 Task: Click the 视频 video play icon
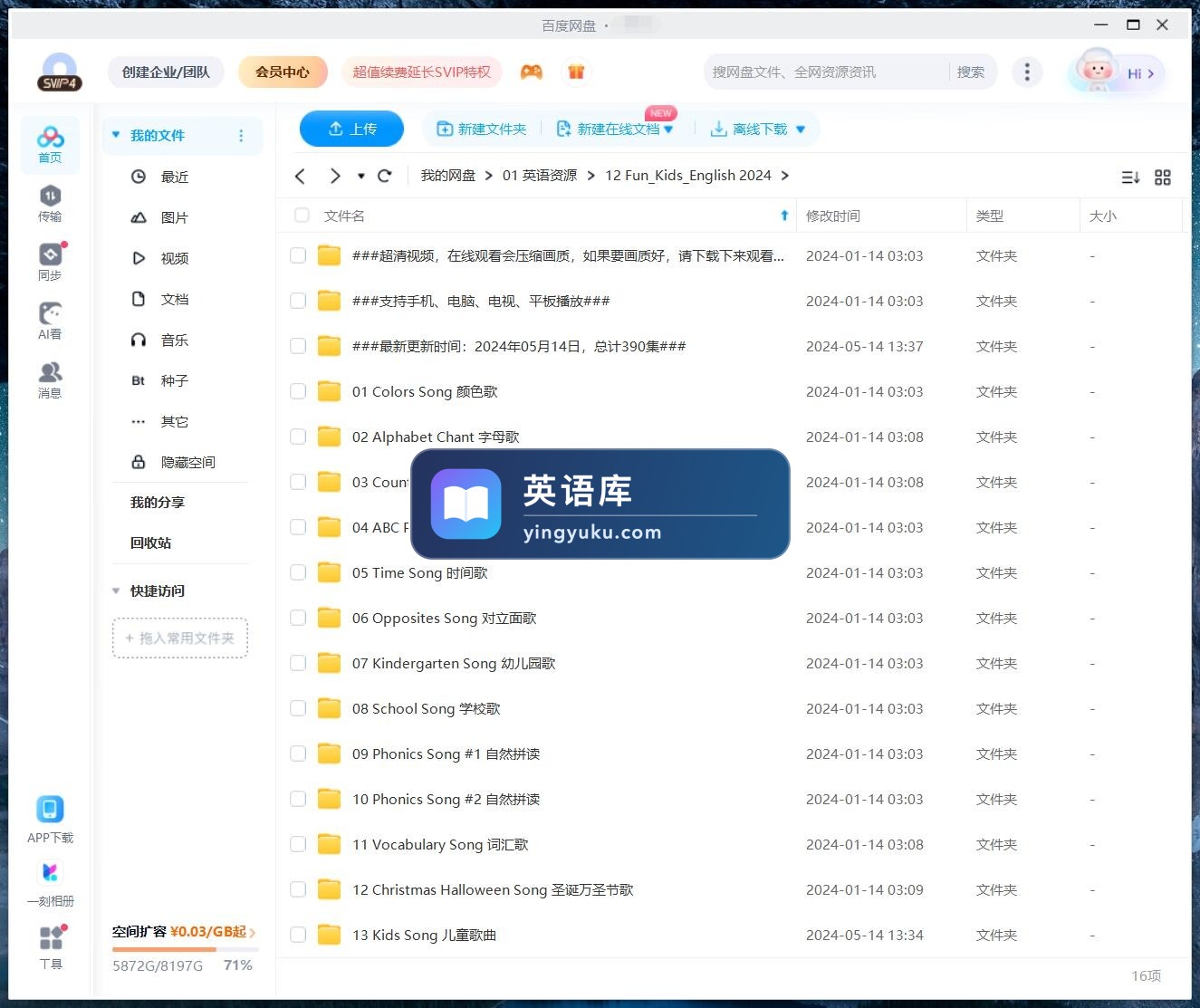click(x=139, y=258)
